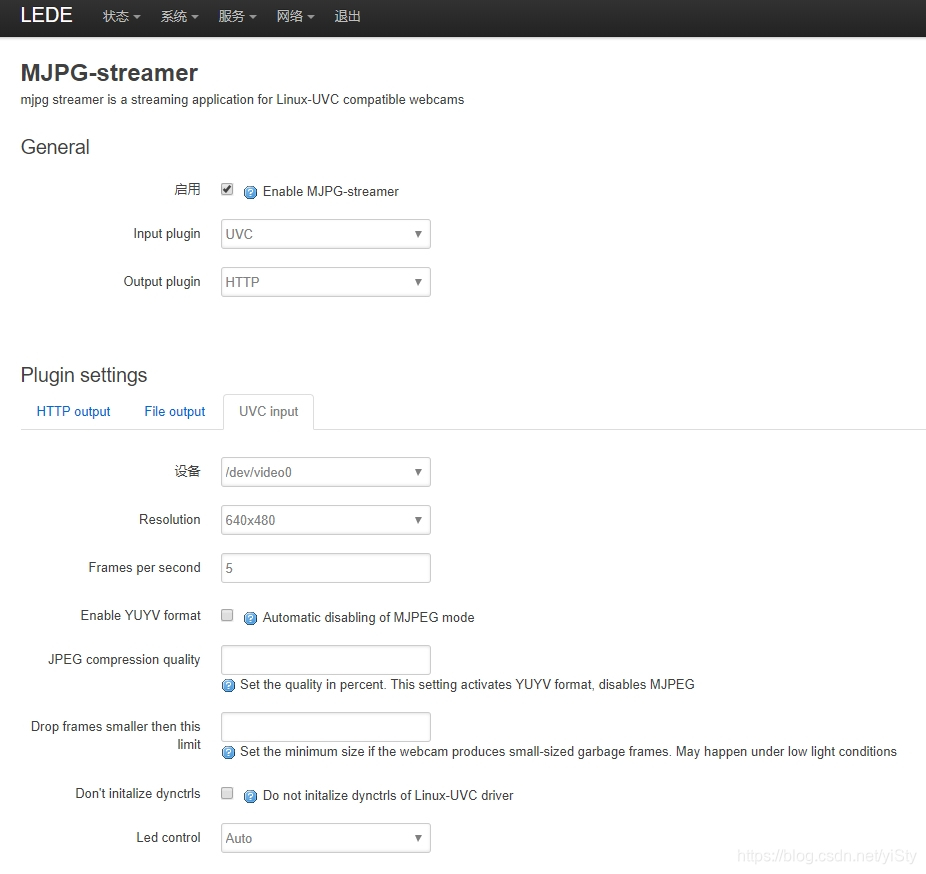
Task: Click help icon beside Do not initalize dynctrls
Action: point(250,797)
